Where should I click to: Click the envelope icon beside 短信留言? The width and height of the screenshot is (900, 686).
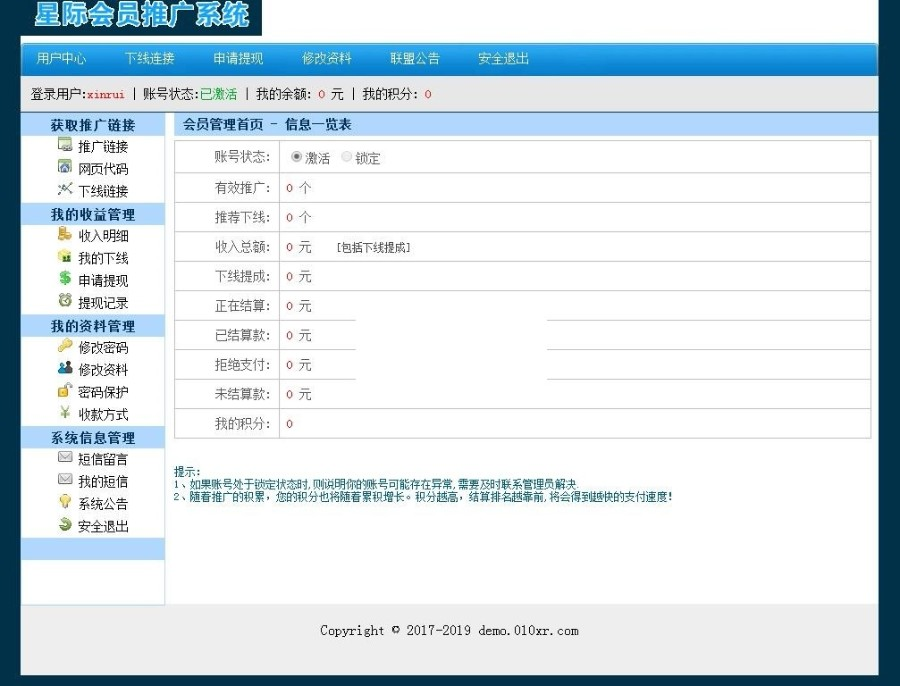click(65, 458)
